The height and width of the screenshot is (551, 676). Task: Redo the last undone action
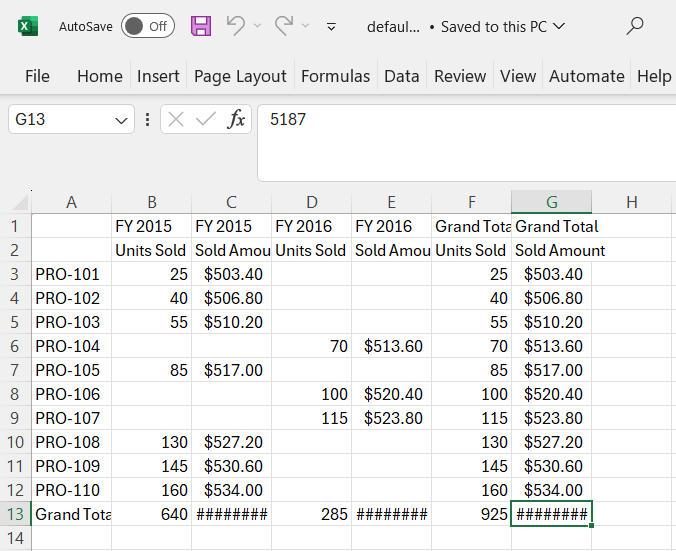[x=284, y=26]
